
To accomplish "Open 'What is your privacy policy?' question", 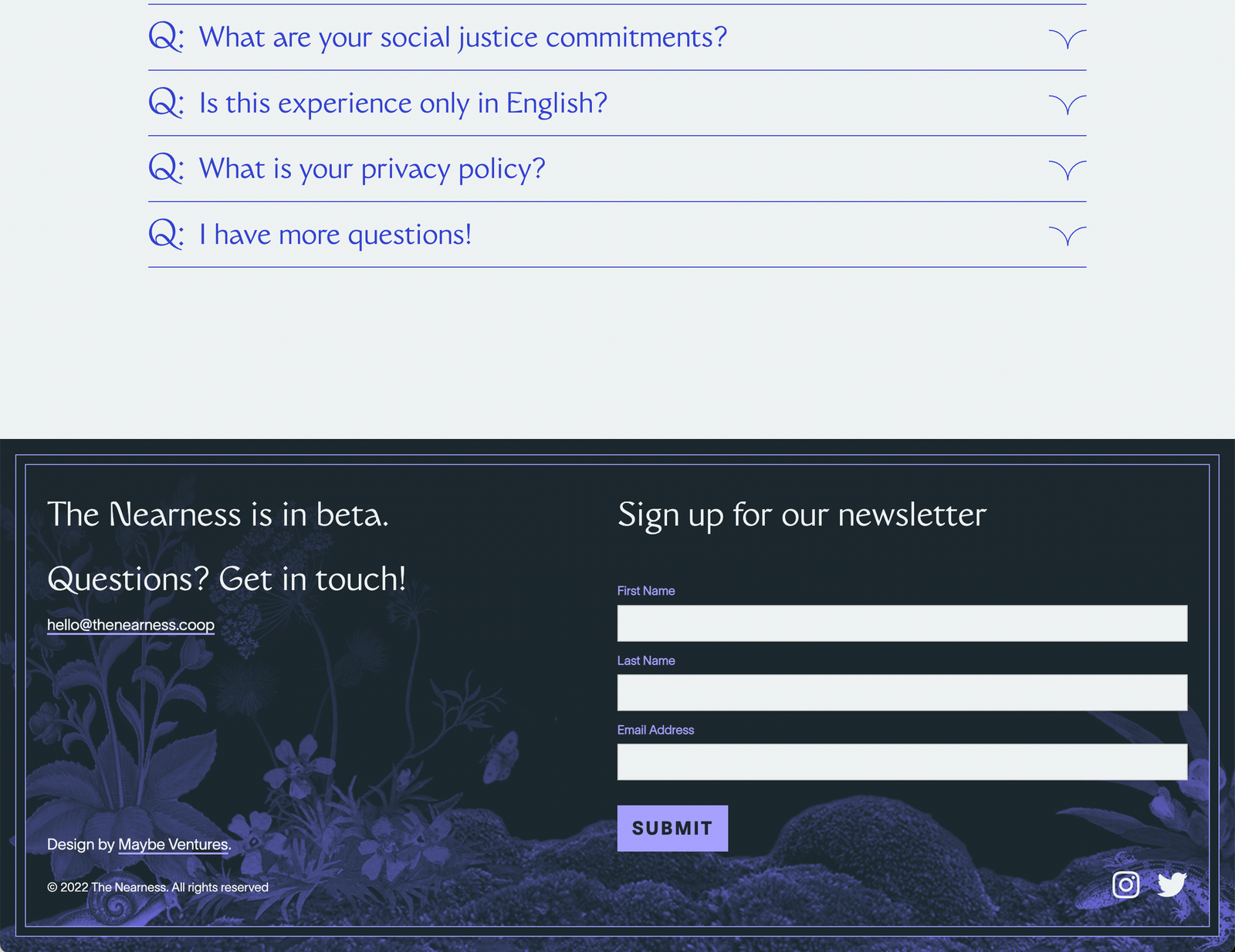I will coord(372,168).
